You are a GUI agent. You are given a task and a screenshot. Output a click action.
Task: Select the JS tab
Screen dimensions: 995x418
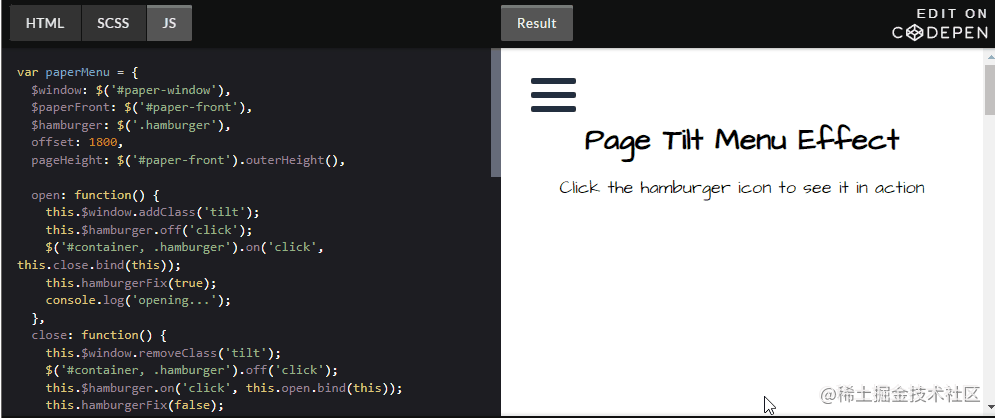click(169, 23)
